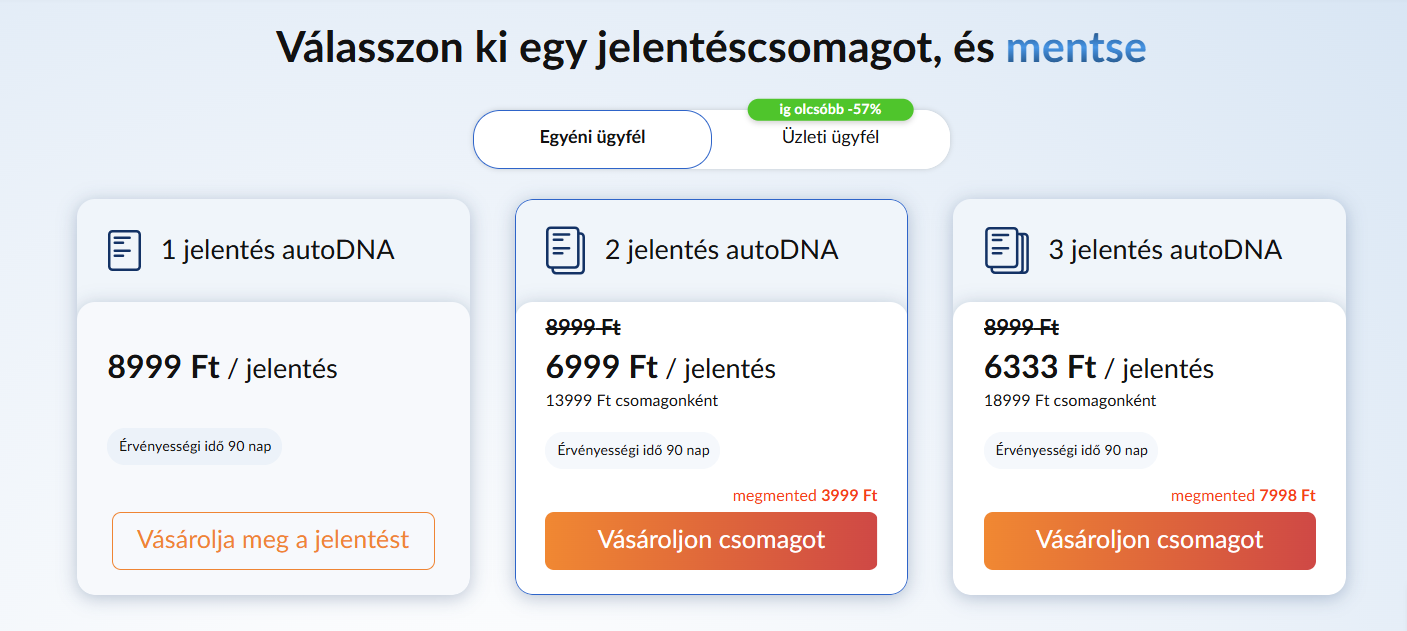Click the '2 jelentés autoDNA' card title
This screenshot has height=631, width=1407.
click(x=721, y=250)
